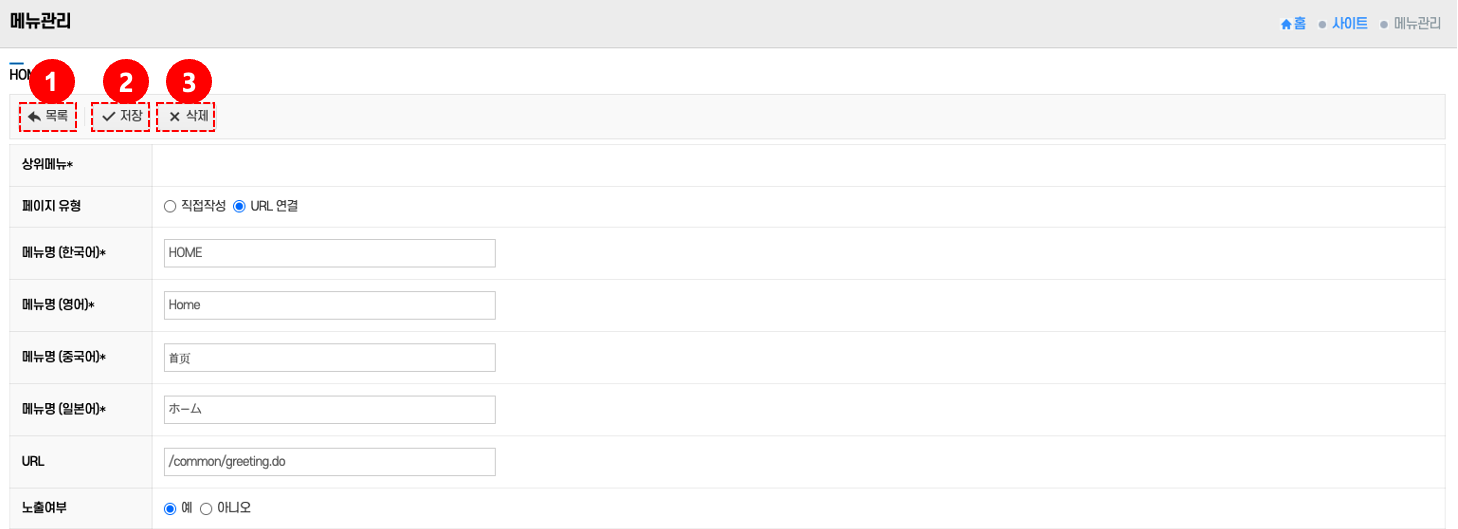This screenshot has width=1458, height=529.
Task: Focus the Korean menu name field with HOME
Action: (x=329, y=253)
